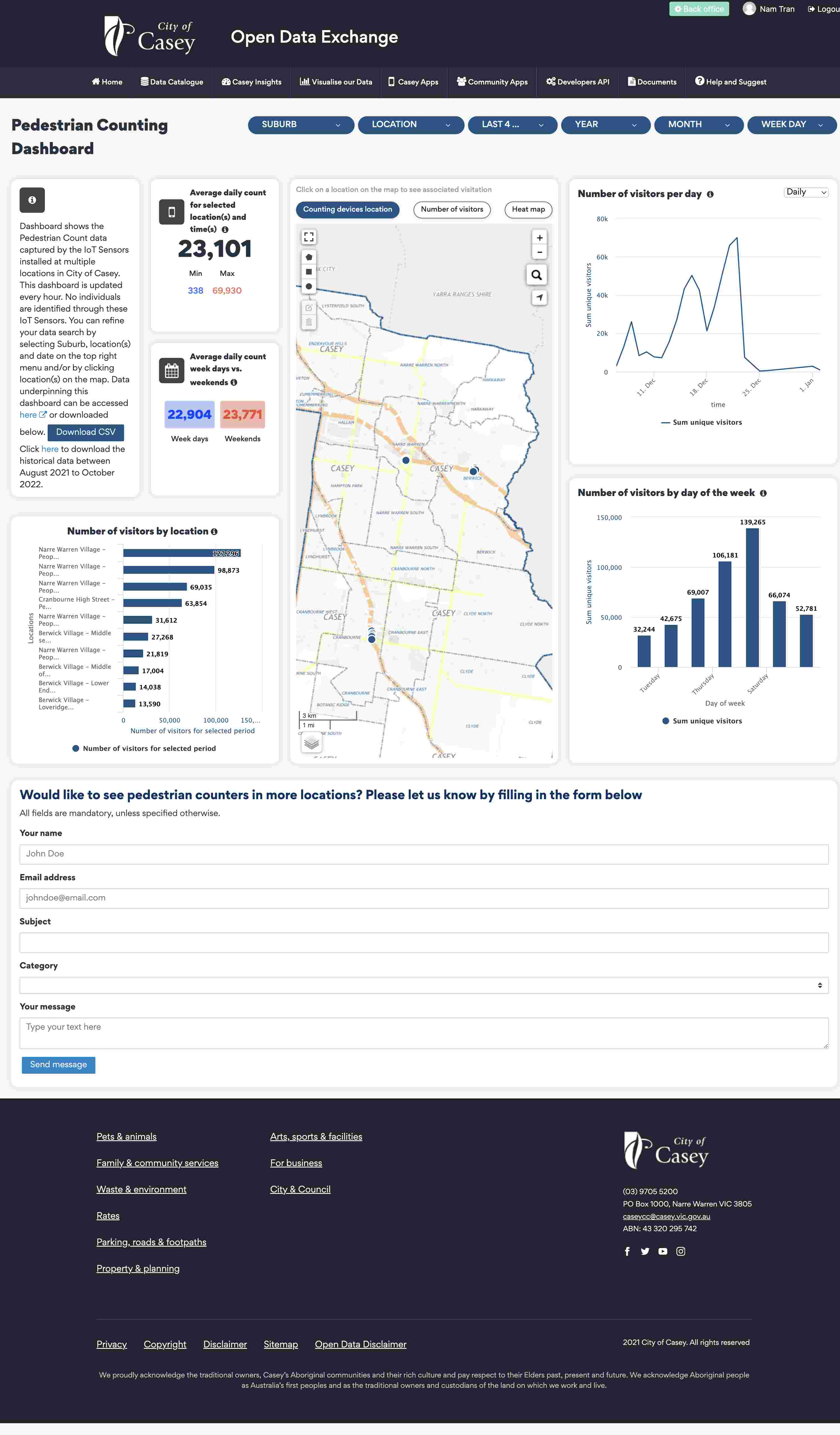Select Counting devices location map view
840x1435 pixels.
(347, 210)
